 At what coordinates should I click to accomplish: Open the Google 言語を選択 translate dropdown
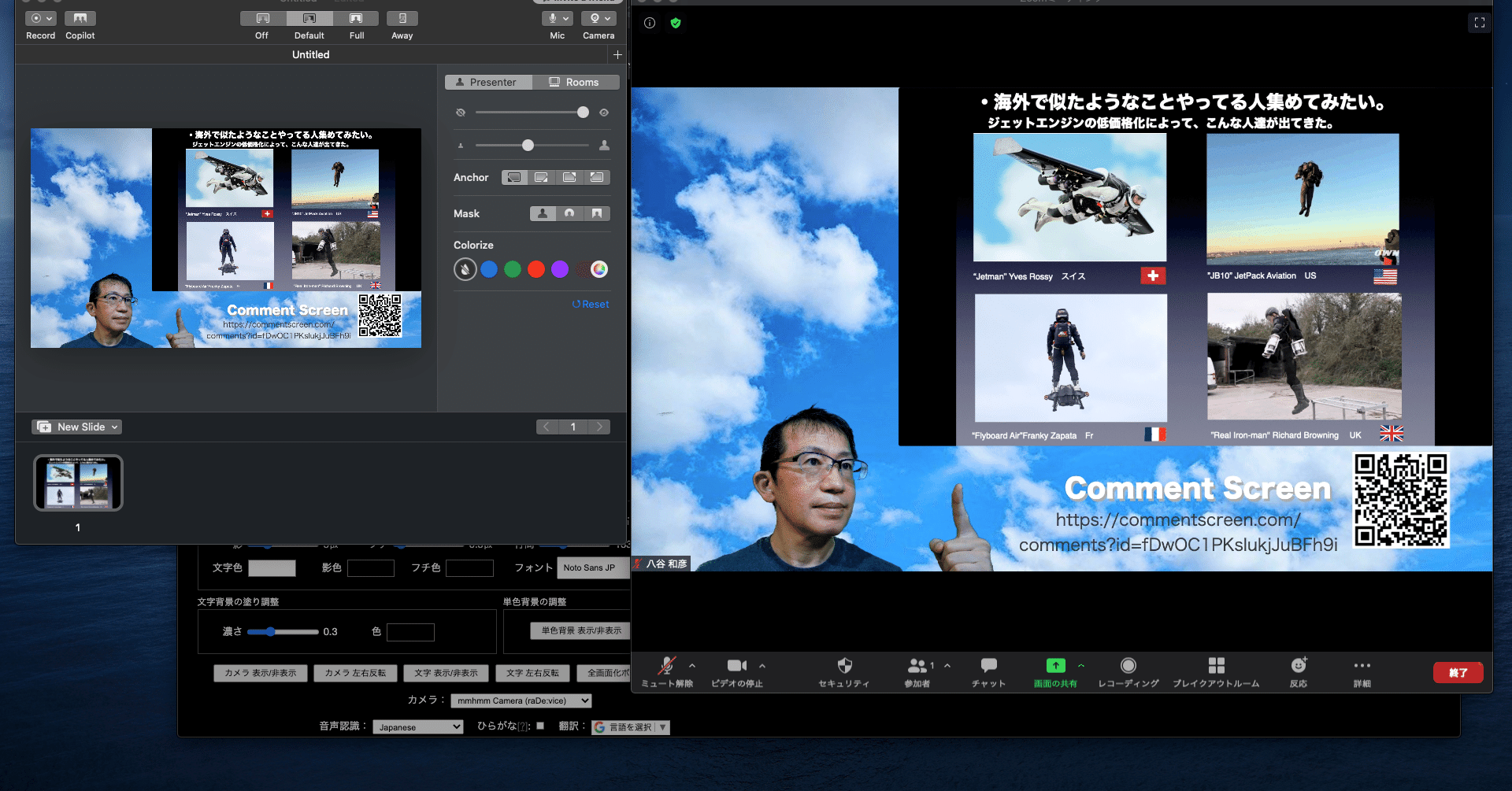click(x=631, y=727)
